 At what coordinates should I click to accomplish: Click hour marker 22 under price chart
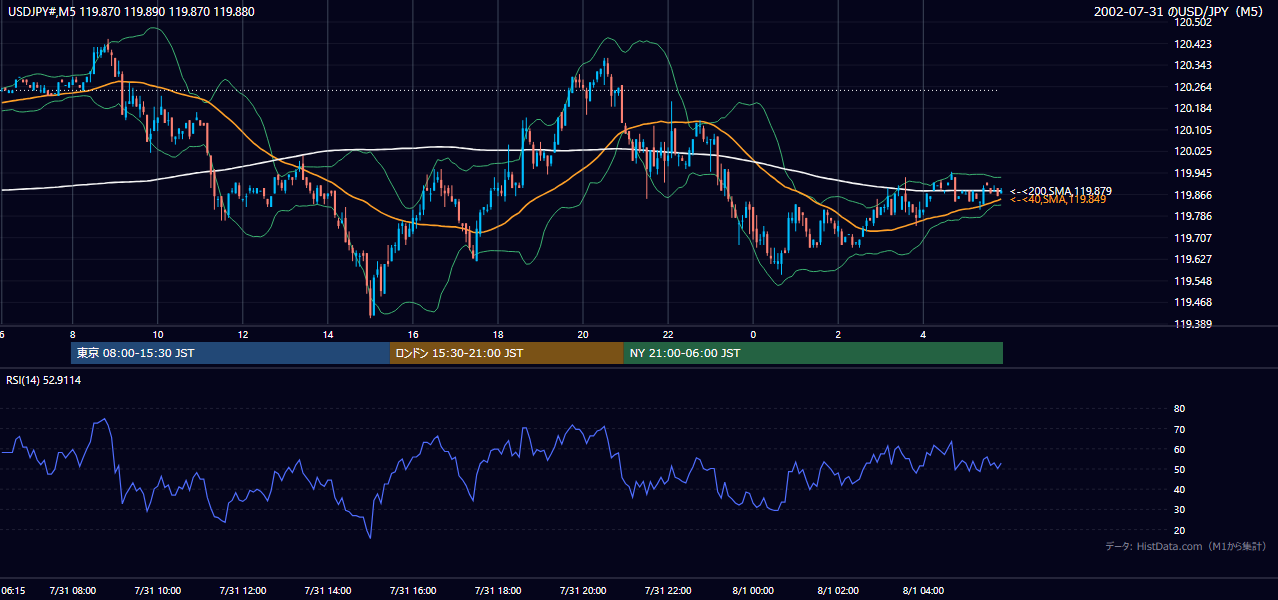point(668,334)
